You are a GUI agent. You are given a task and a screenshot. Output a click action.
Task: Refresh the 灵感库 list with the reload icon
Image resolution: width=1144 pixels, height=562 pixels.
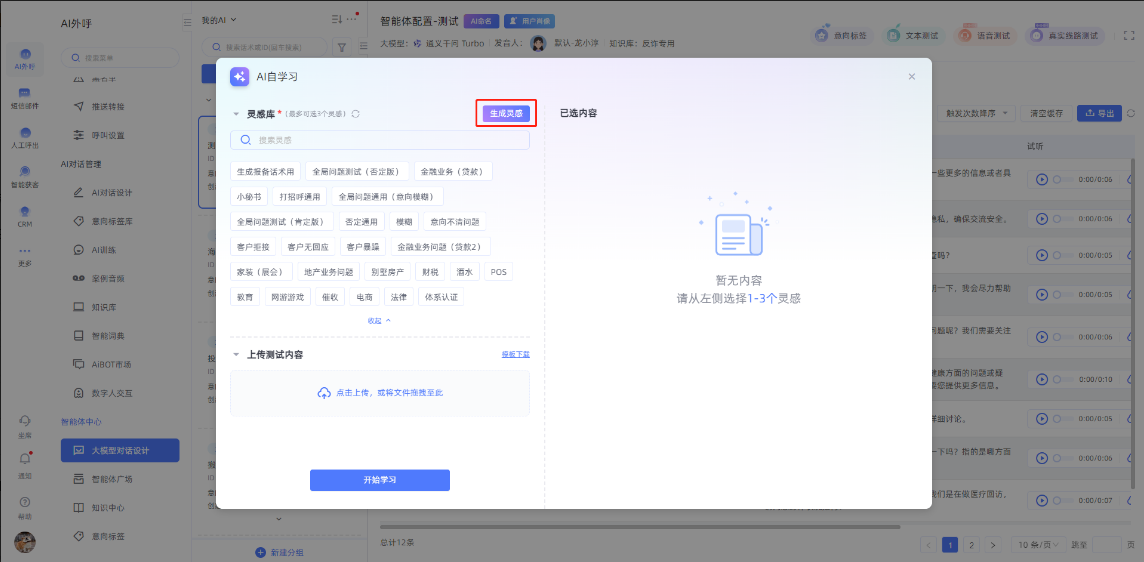point(355,114)
